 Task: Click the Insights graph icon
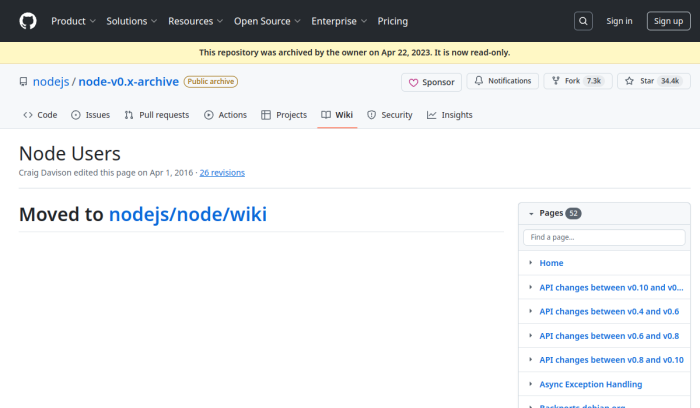431,115
